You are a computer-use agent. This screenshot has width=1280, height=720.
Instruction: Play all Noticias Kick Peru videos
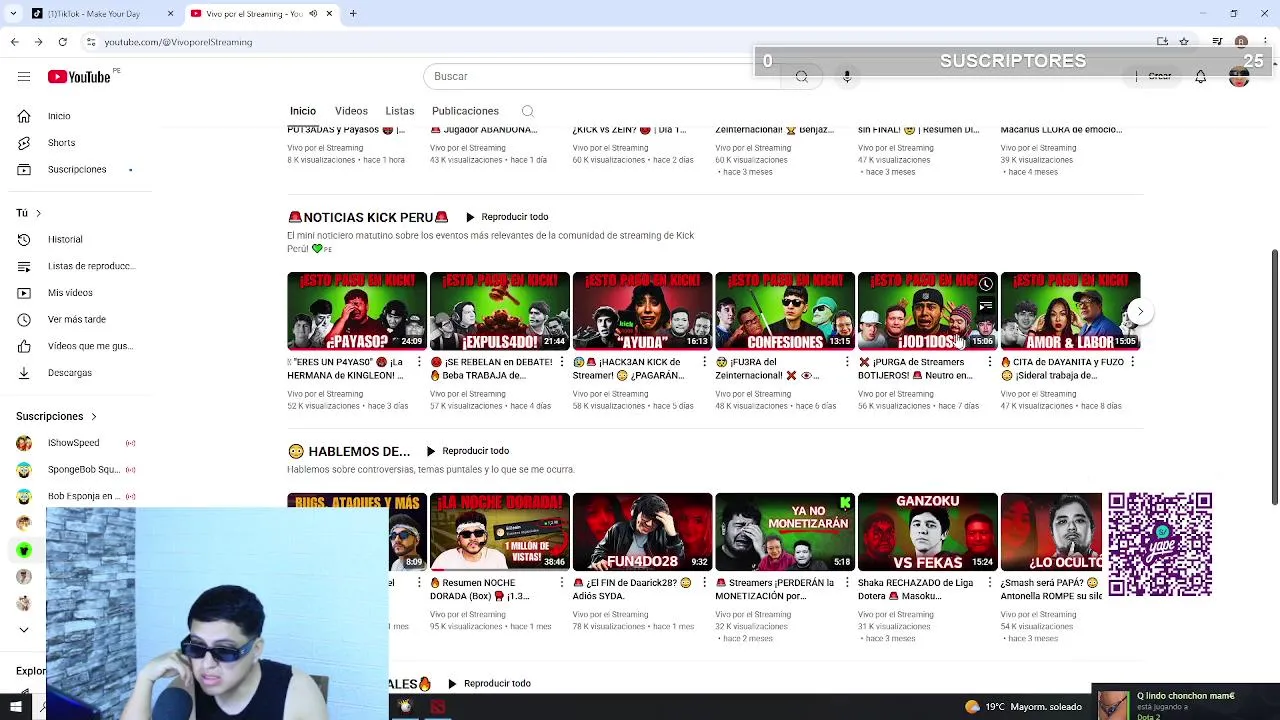coord(507,217)
